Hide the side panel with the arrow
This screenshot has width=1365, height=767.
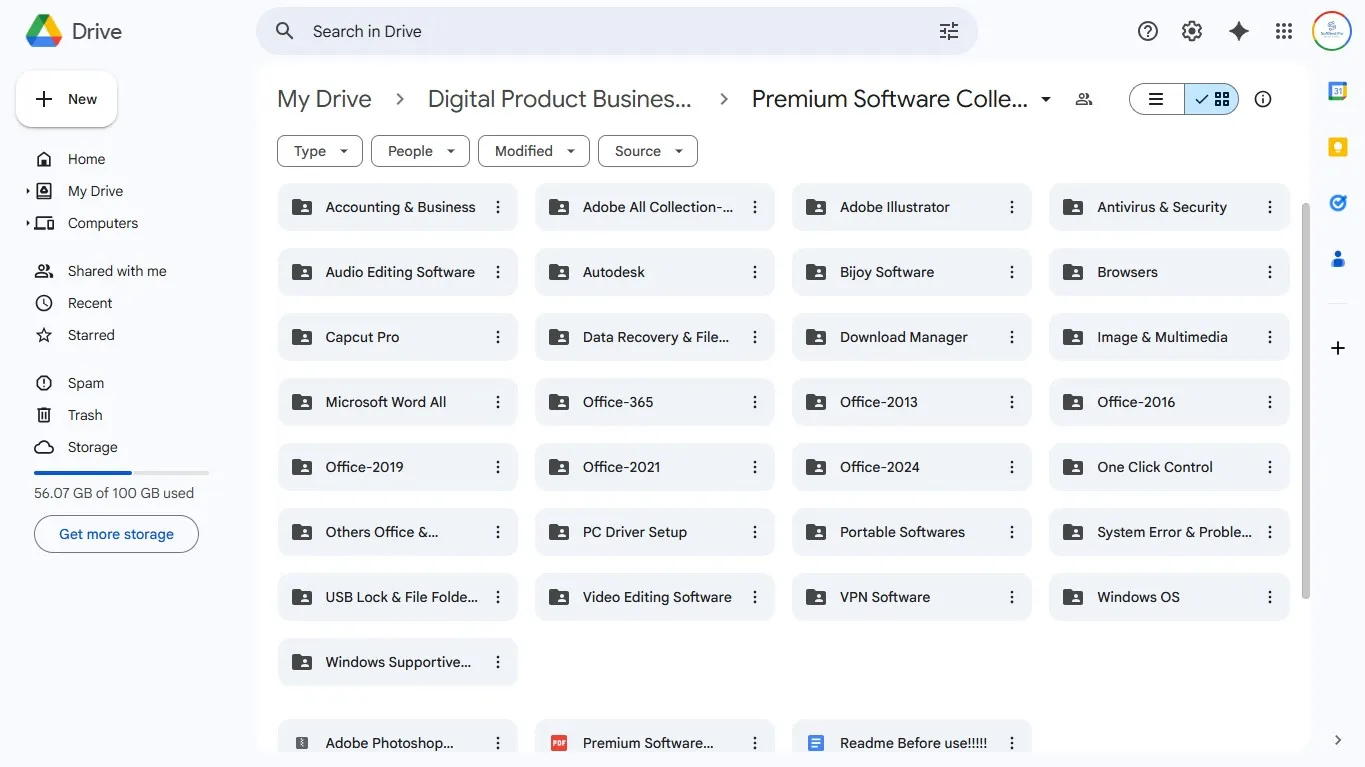1337,740
